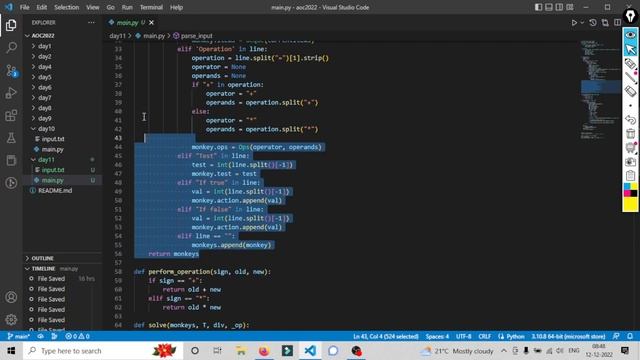Open the Manage gear icon

pyautogui.click(x=11, y=319)
